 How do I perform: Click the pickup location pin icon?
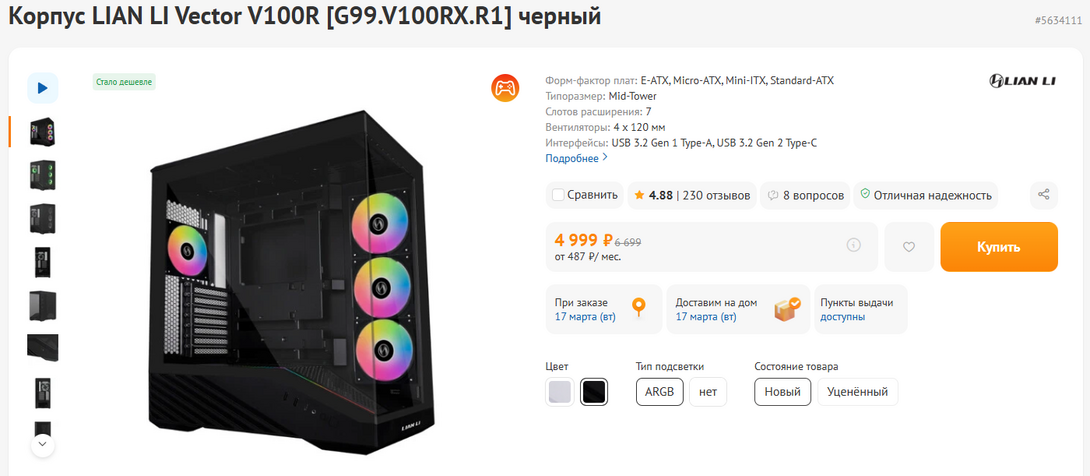pos(639,308)
